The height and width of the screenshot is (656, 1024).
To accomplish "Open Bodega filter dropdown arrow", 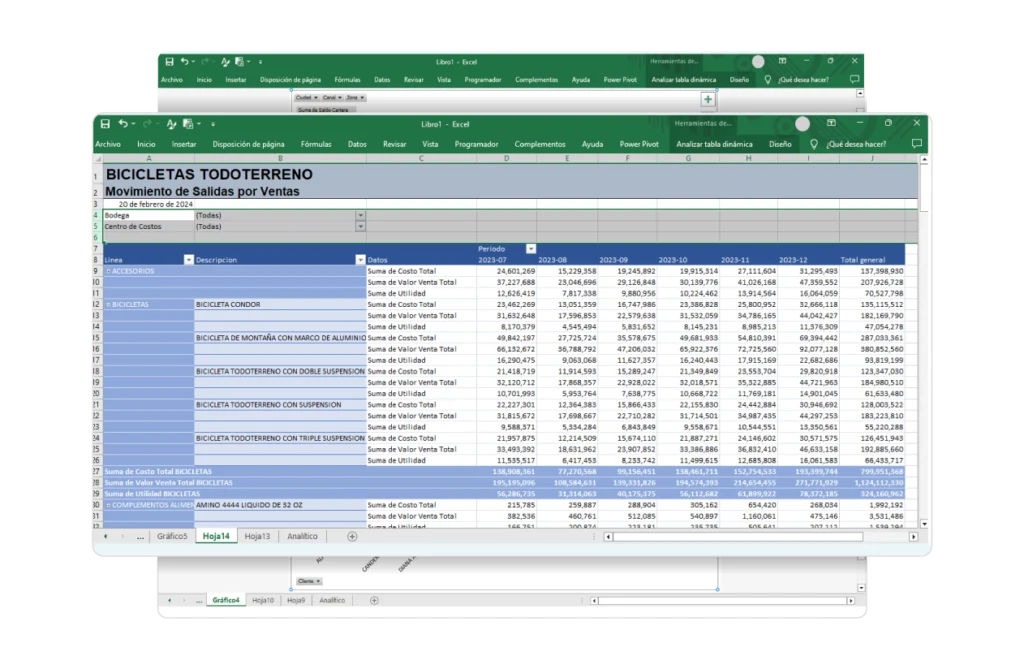I will pos(360,215).
